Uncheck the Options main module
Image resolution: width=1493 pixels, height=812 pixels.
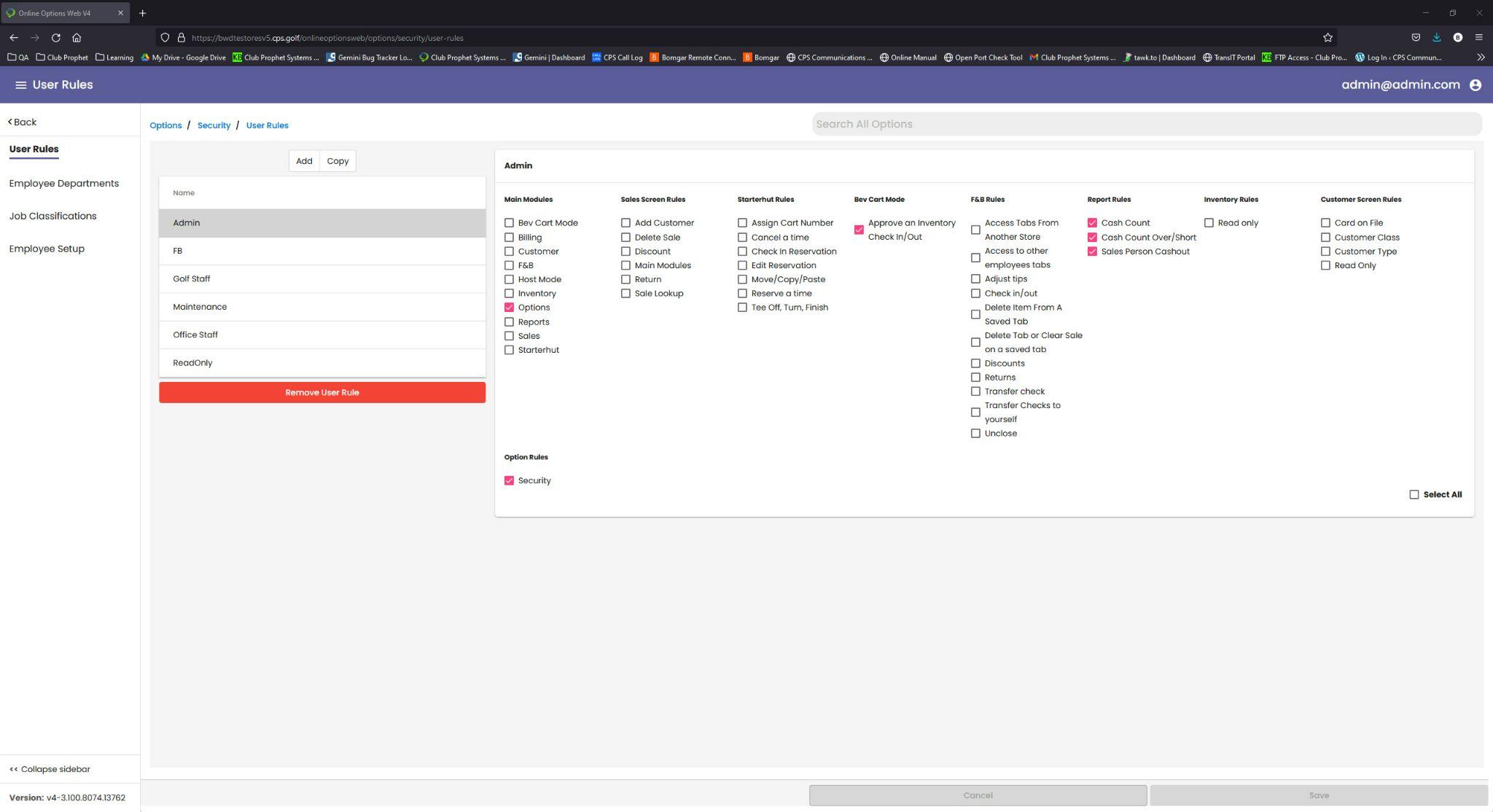click(509, 308)
